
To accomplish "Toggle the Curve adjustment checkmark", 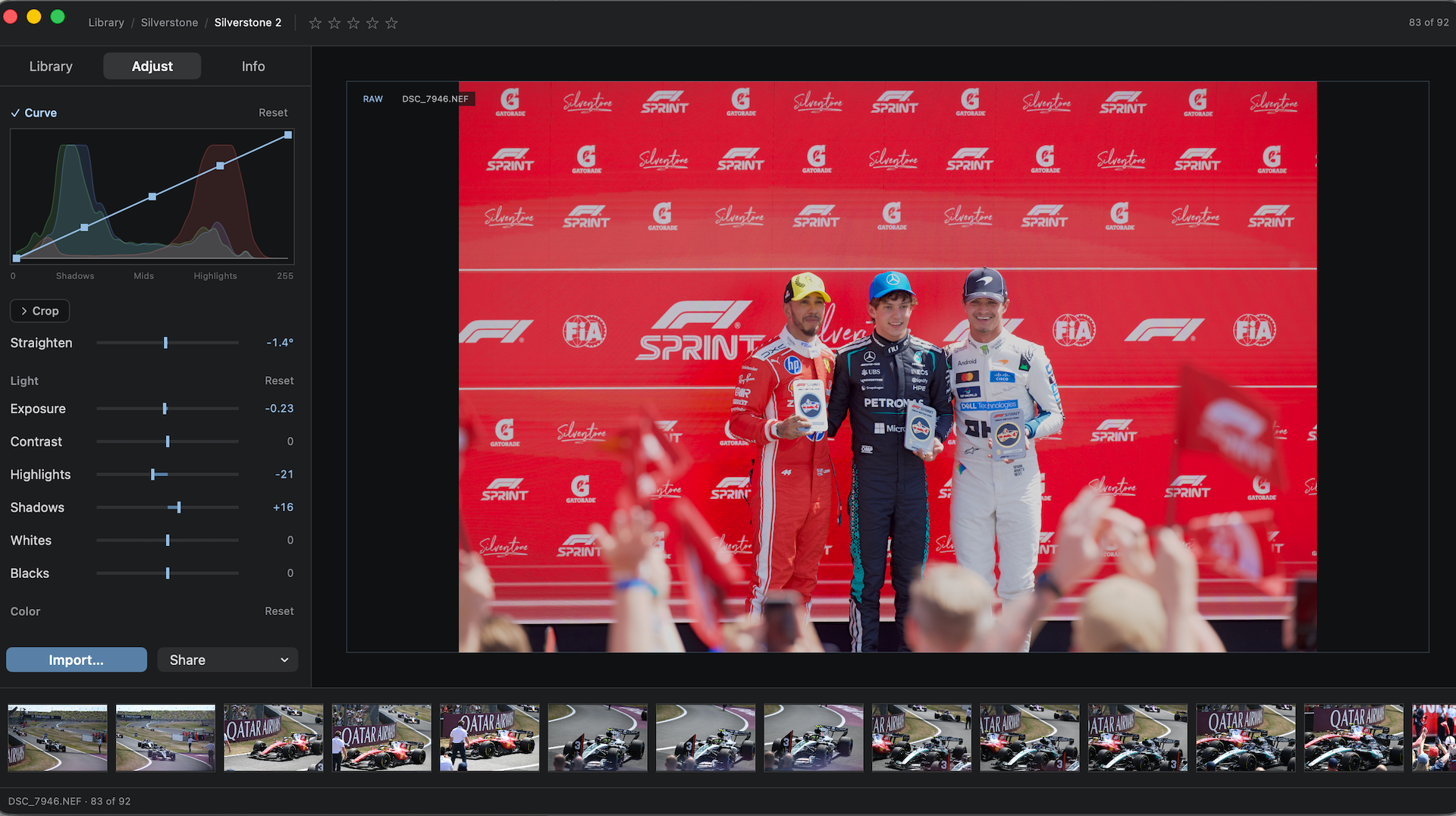I will pos(15,113).
